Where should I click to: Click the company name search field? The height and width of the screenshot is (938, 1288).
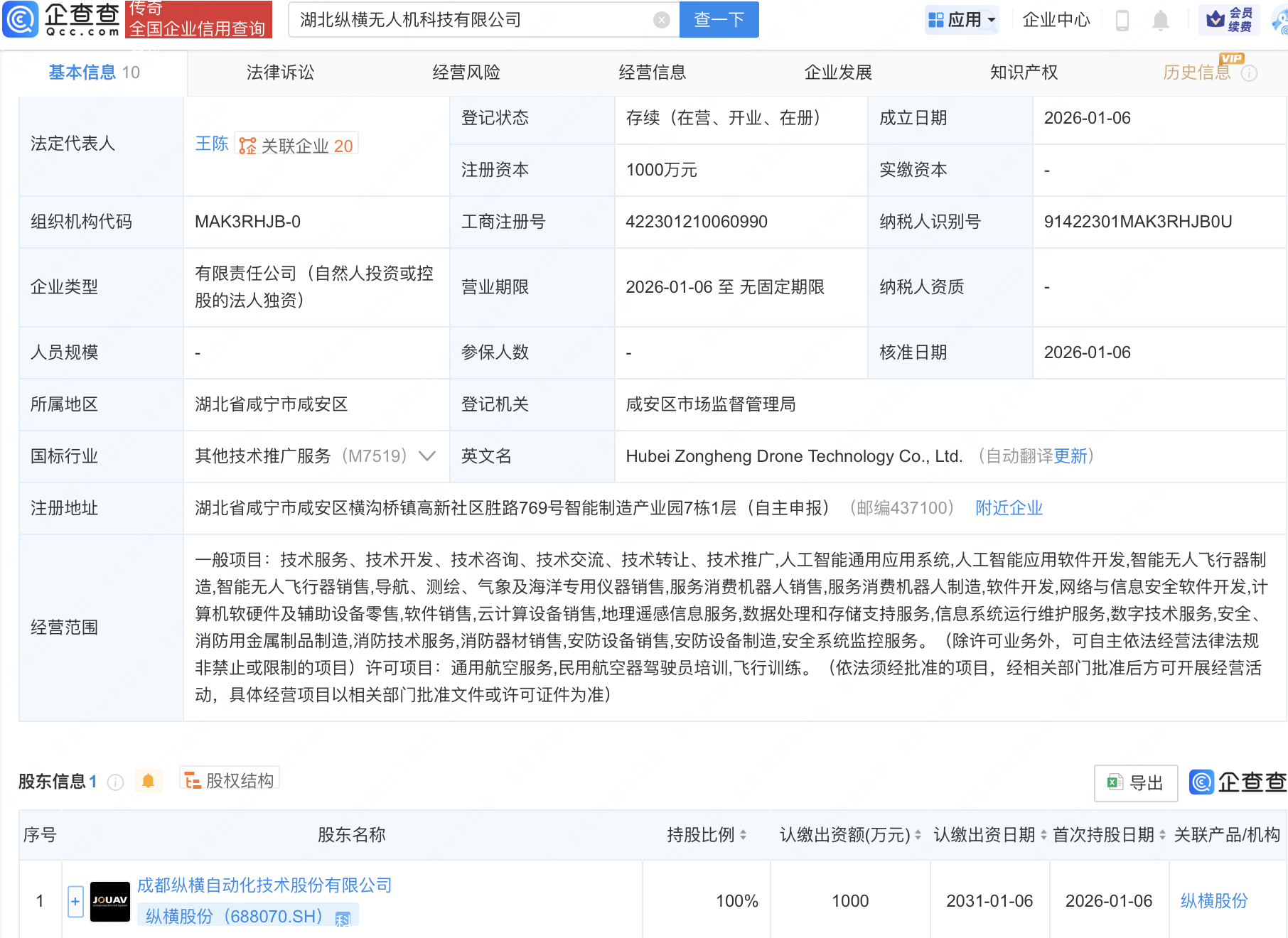tap(469, 20)
